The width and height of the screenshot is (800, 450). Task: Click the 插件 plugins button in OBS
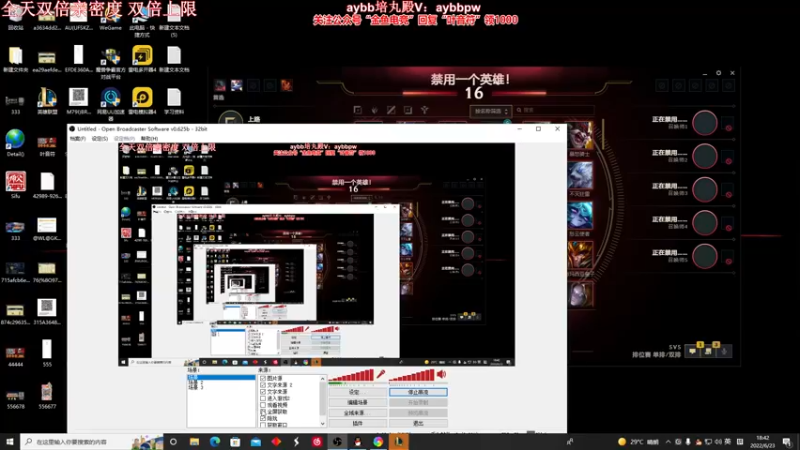[x=357, y=423]
